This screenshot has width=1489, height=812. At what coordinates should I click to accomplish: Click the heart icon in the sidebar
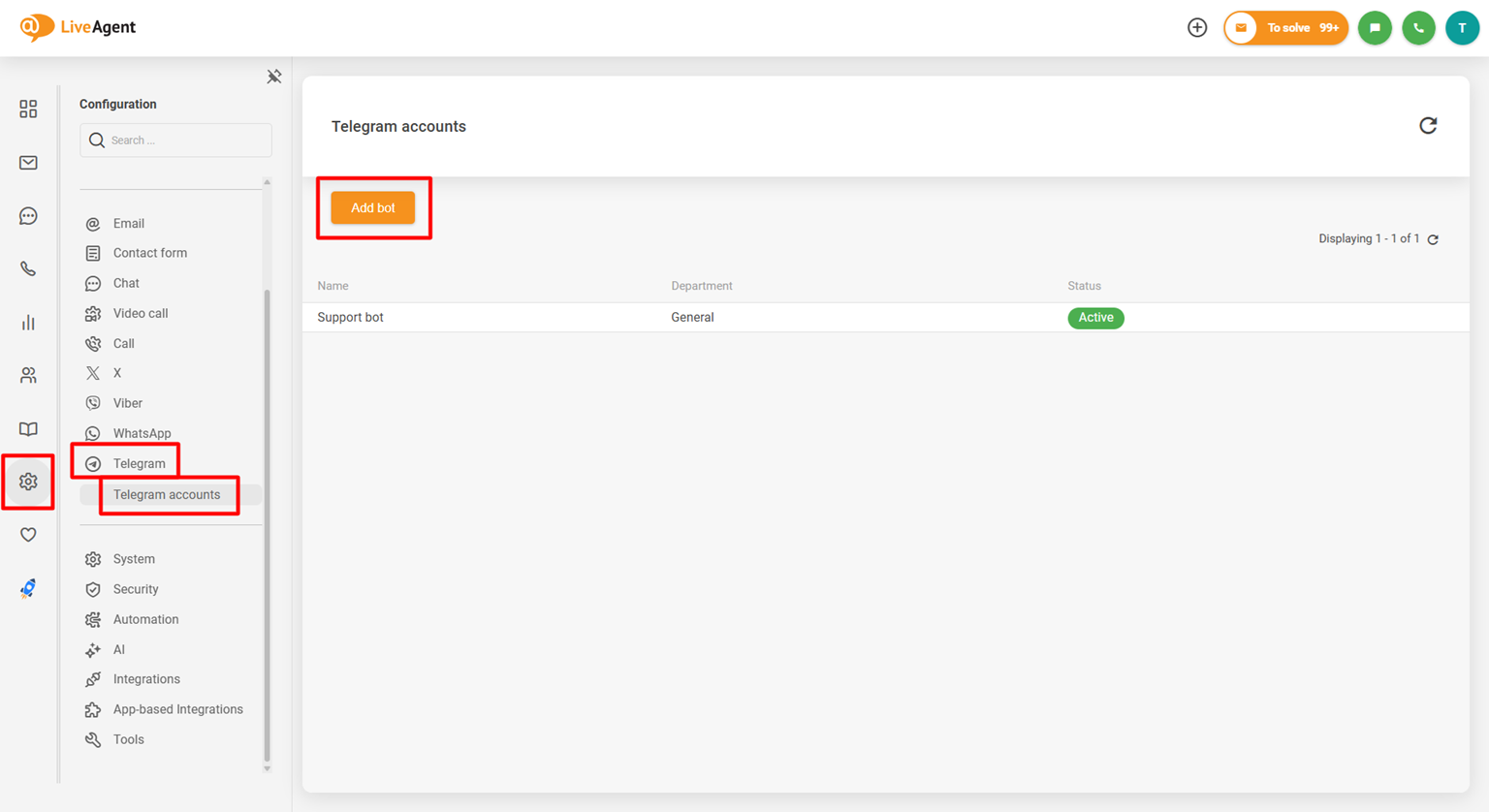(27, 534)
